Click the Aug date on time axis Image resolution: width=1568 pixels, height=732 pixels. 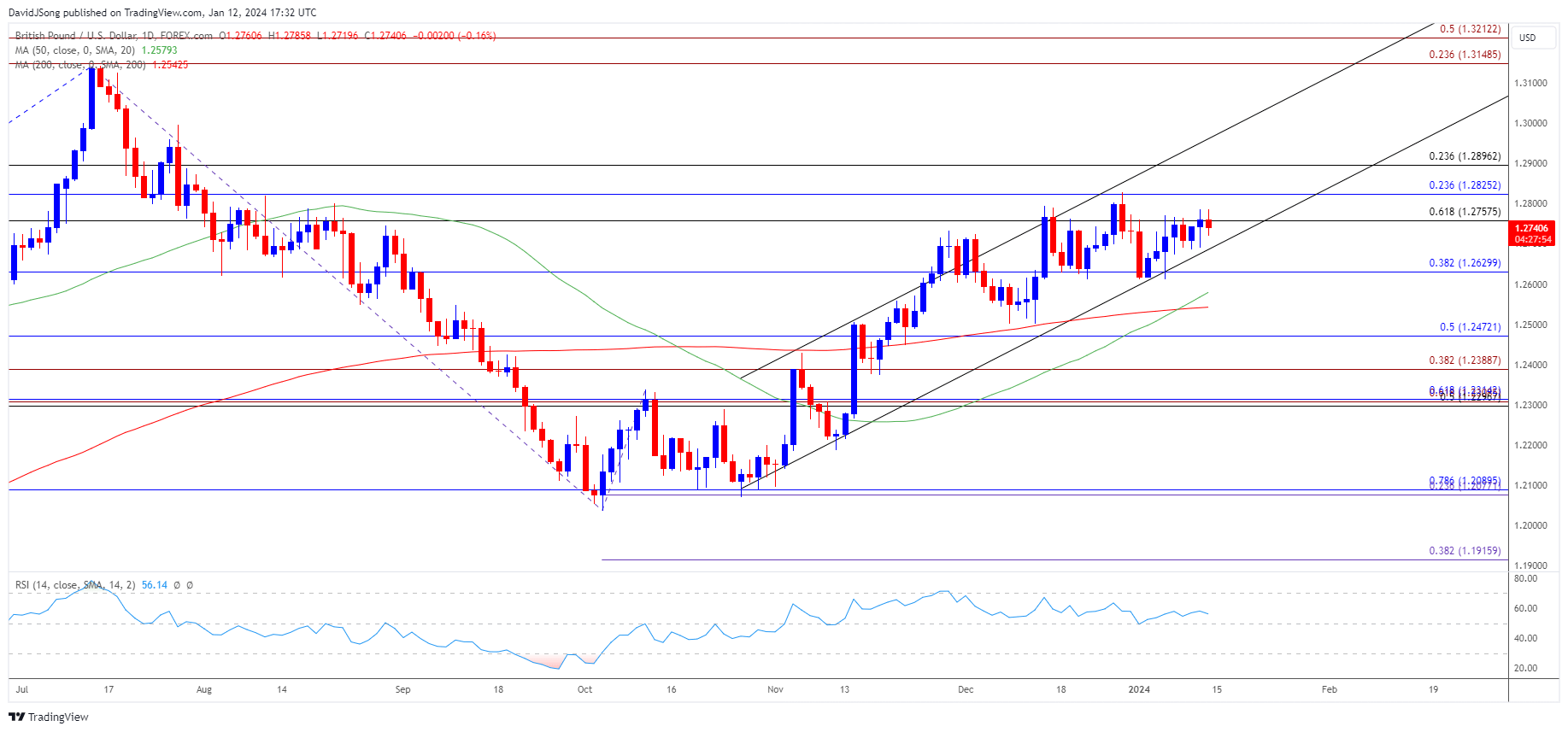coord(203,689)
